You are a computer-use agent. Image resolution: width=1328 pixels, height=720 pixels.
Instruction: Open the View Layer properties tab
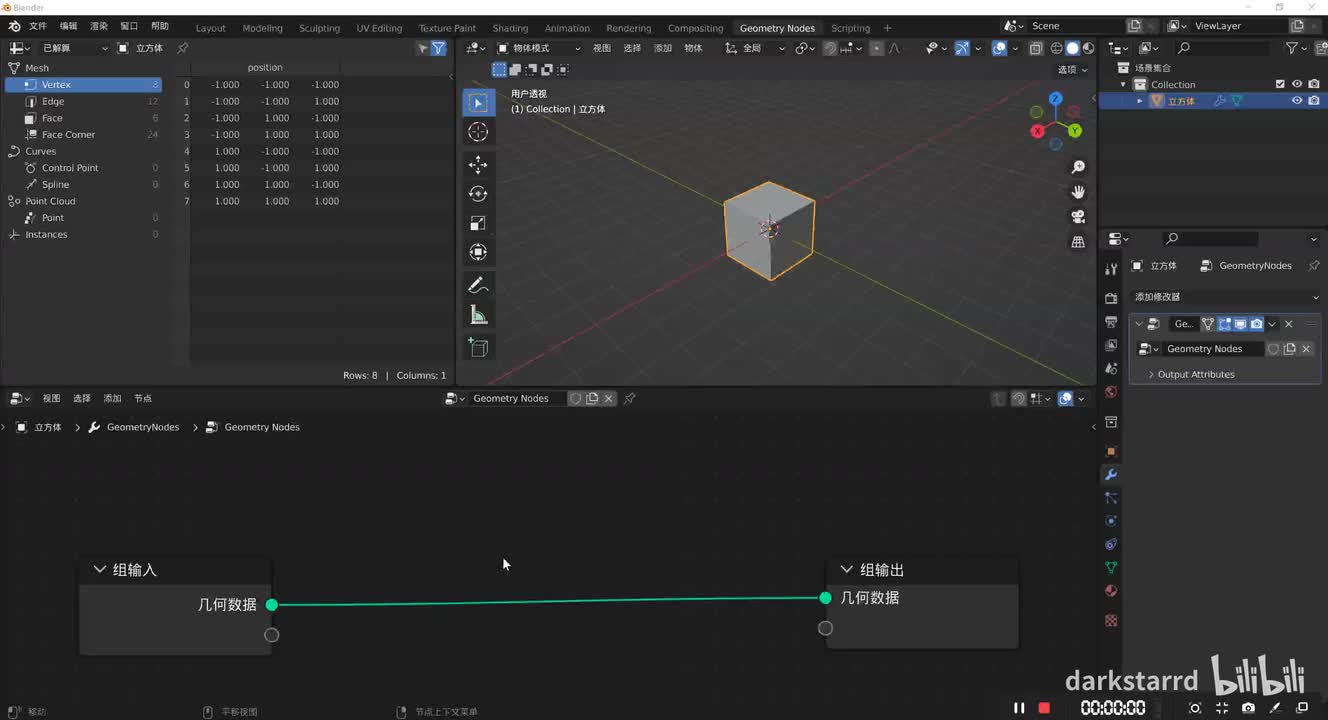click(x=1111, y=345)
